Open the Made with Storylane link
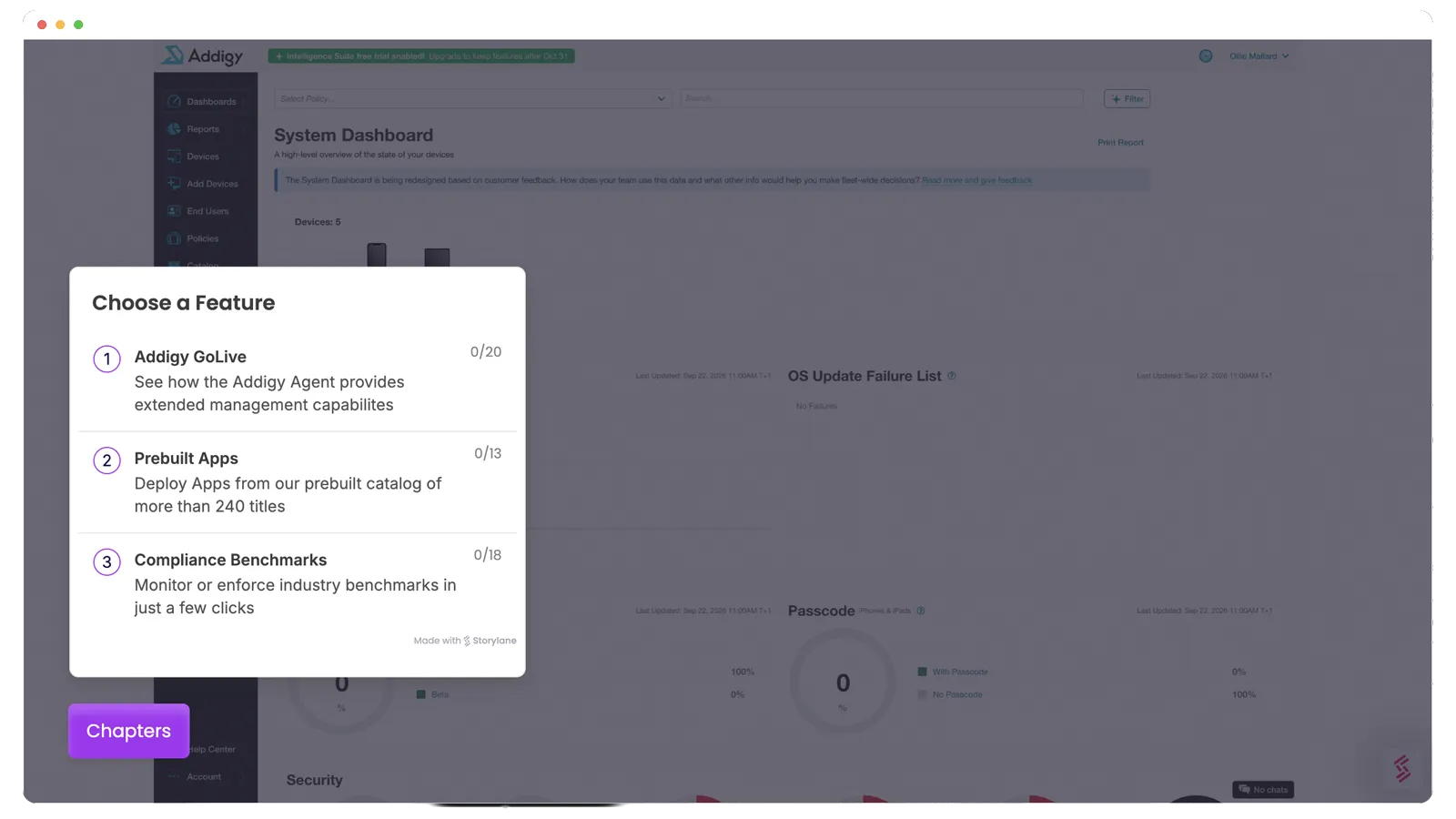Viewport: 1456px width, 819px height. [464, 641]
